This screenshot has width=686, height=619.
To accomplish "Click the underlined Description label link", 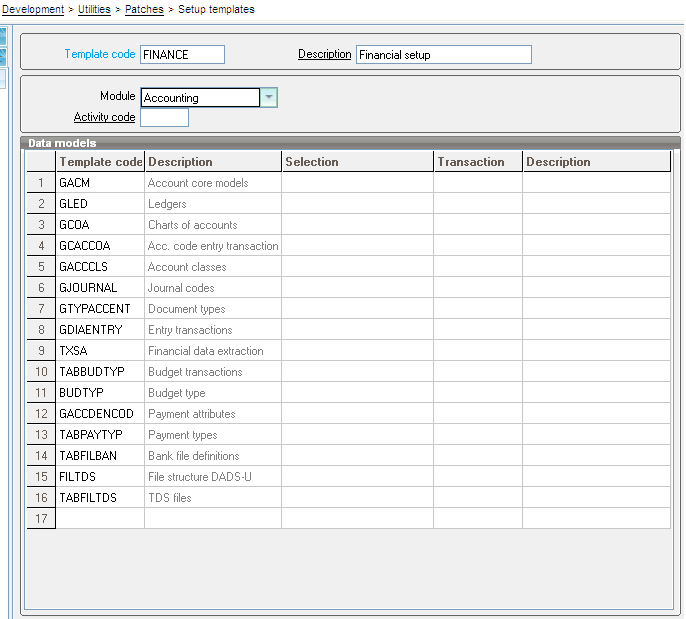I will coord(324,54).
